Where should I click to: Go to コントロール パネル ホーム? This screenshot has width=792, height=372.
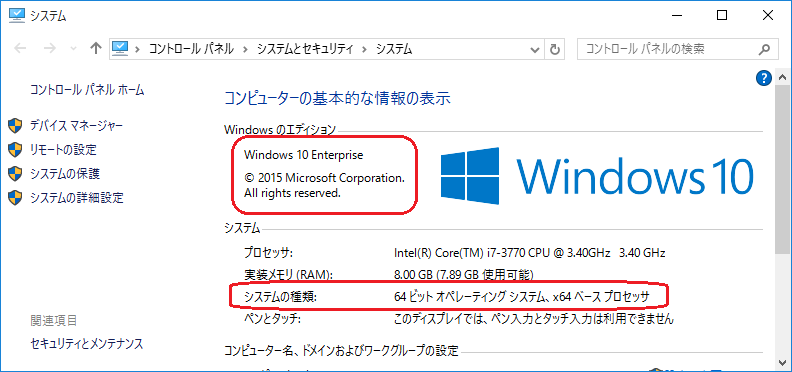(87, 90)
